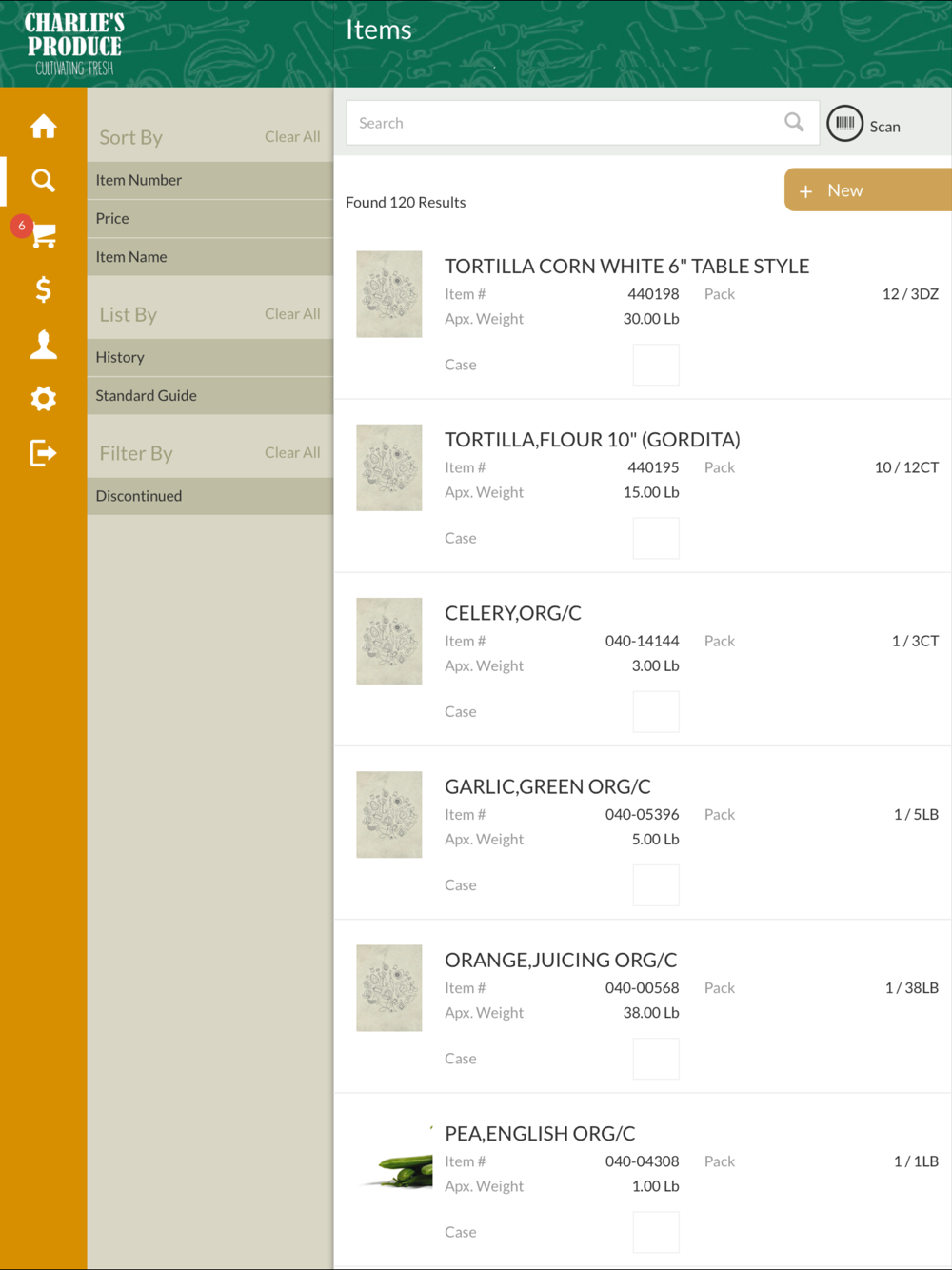The height and width of the screenshot is (1270, 952).
Task: Click the magnifier icon in search field
Action: (794, 122)
